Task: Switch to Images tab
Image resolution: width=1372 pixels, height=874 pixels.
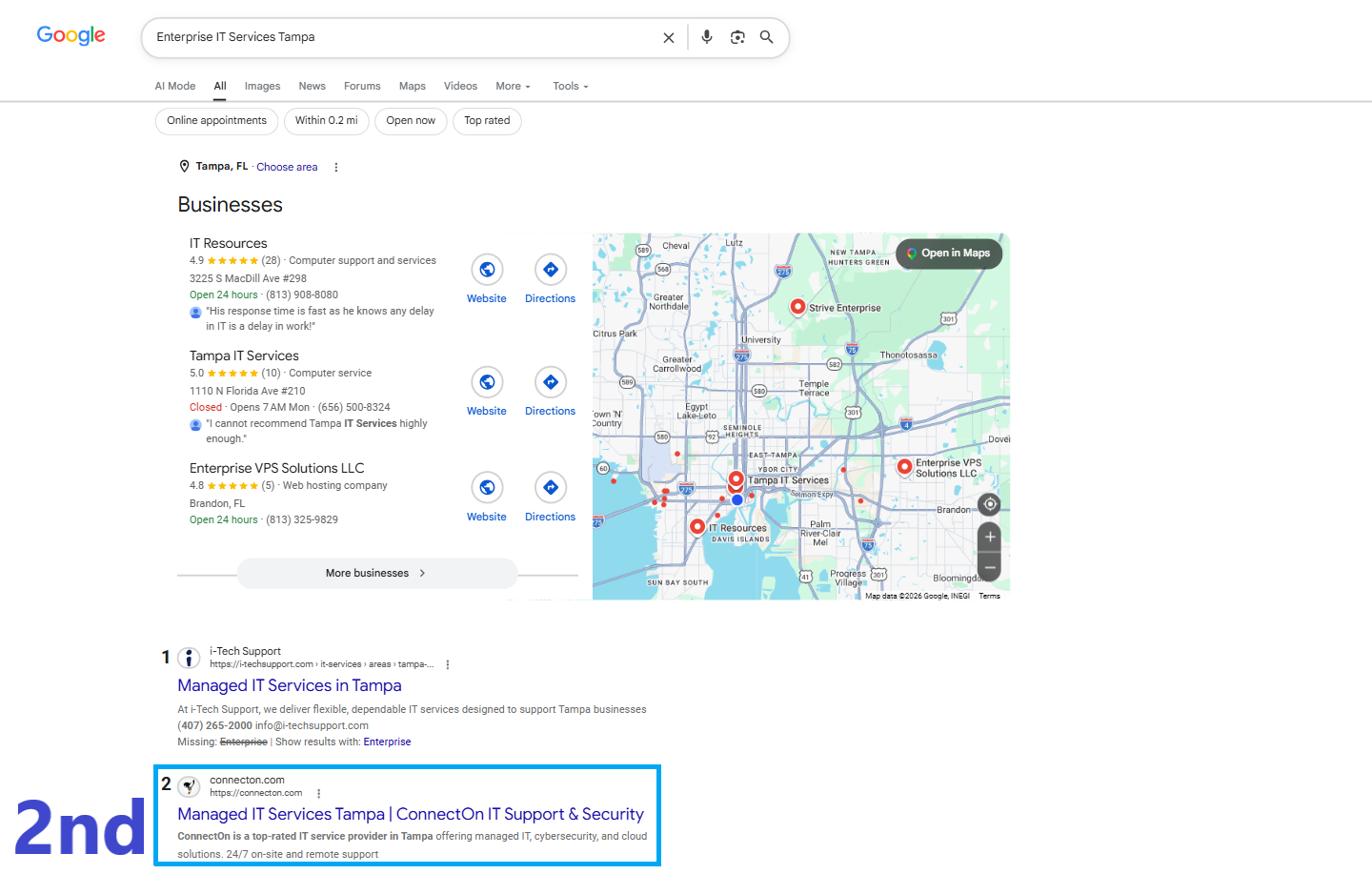Action: click(262, 86)
